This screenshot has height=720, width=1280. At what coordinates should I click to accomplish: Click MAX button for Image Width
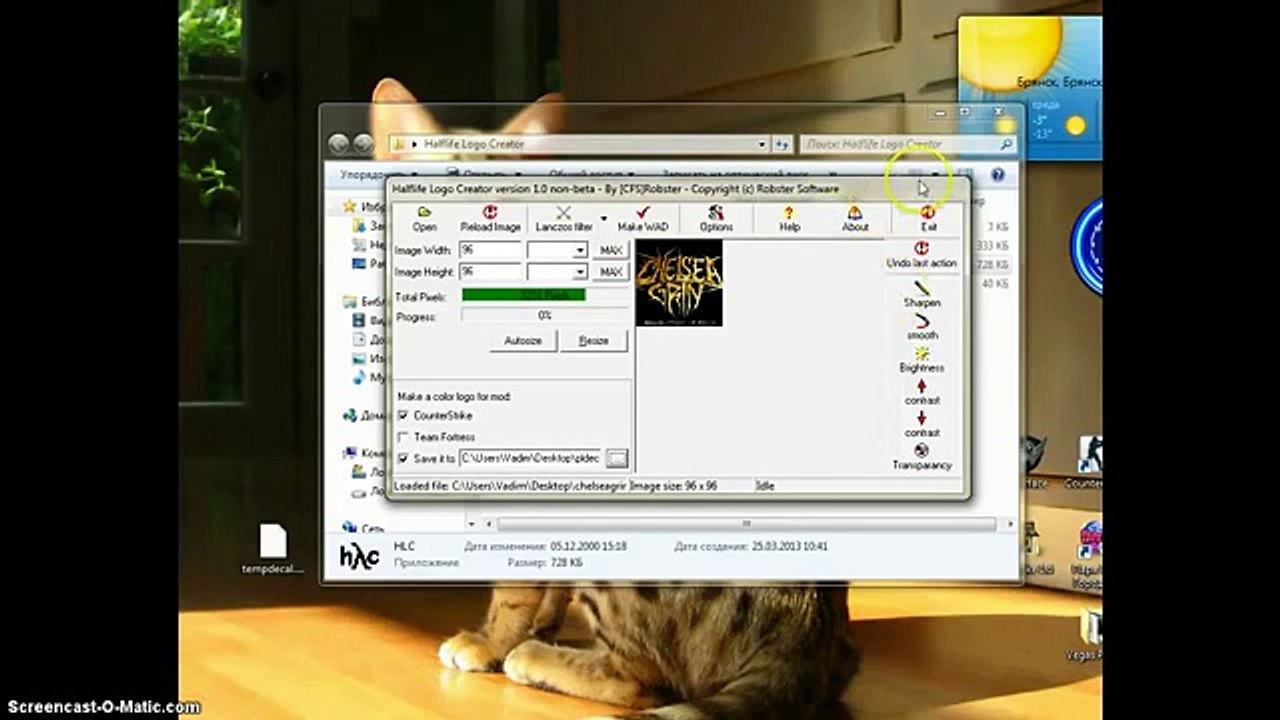[611, 250]
